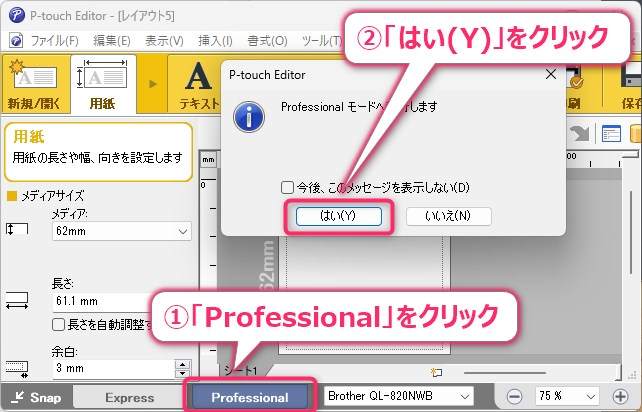This screenshot has height=412, width=642.
Task: Click the 保存 save toolbar icon
Action: click(x=631, y=86)
